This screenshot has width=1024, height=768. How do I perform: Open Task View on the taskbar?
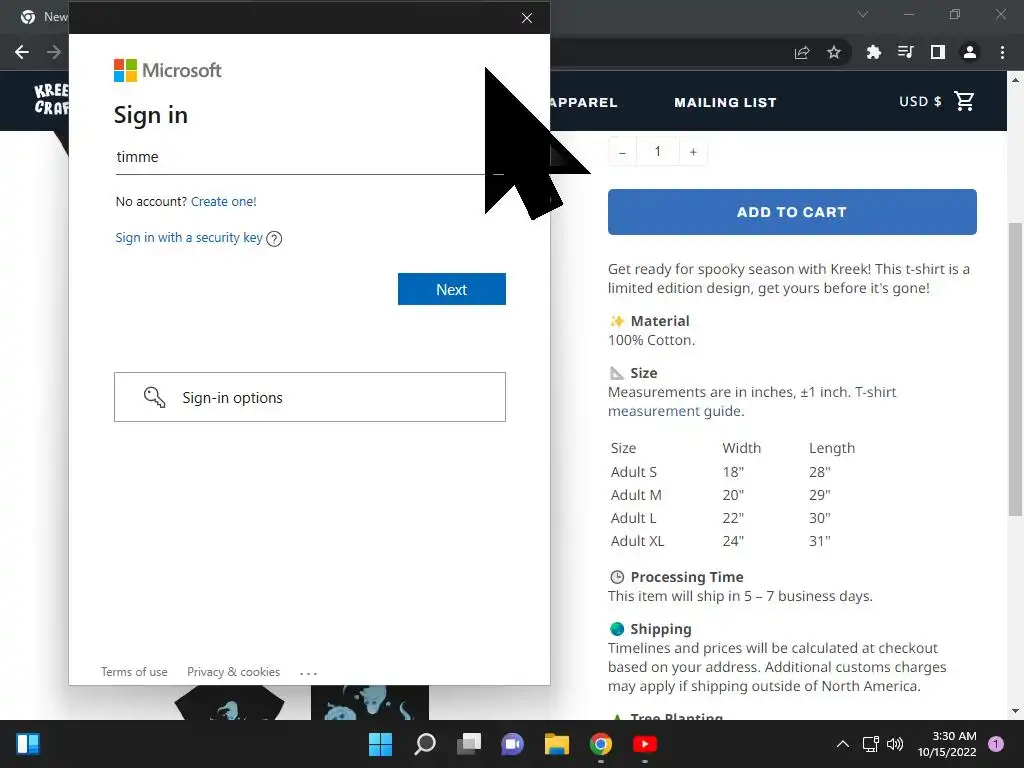click(469, 744)
